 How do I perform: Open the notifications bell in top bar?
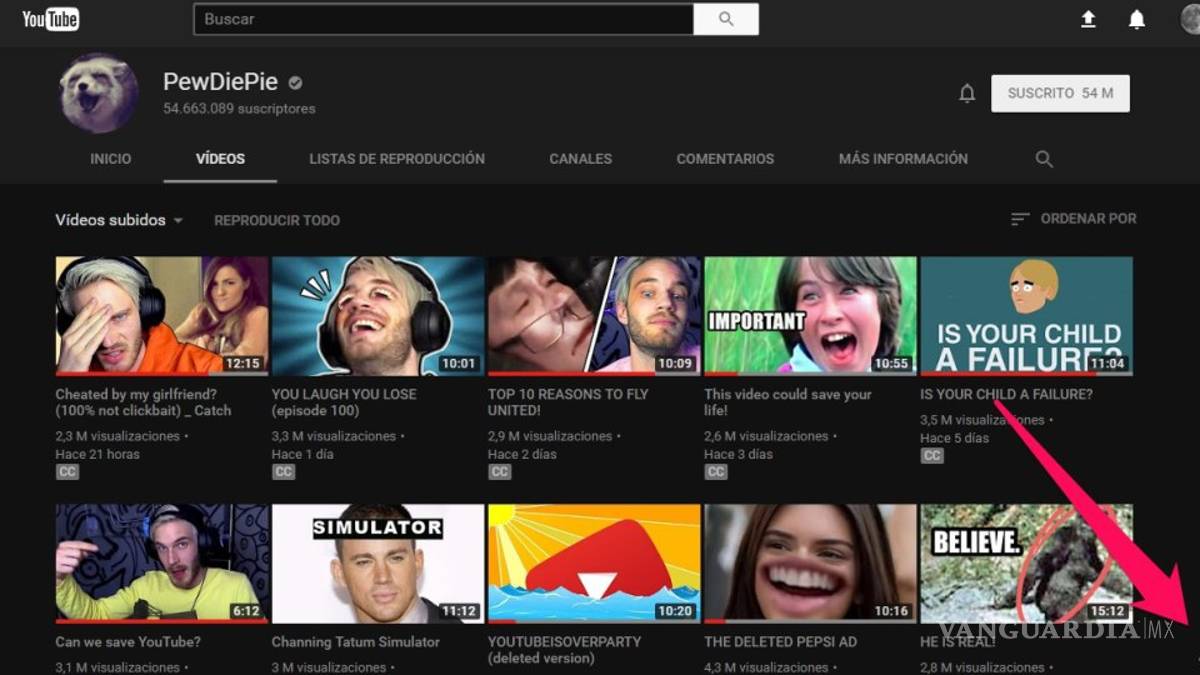(1137, 19)
